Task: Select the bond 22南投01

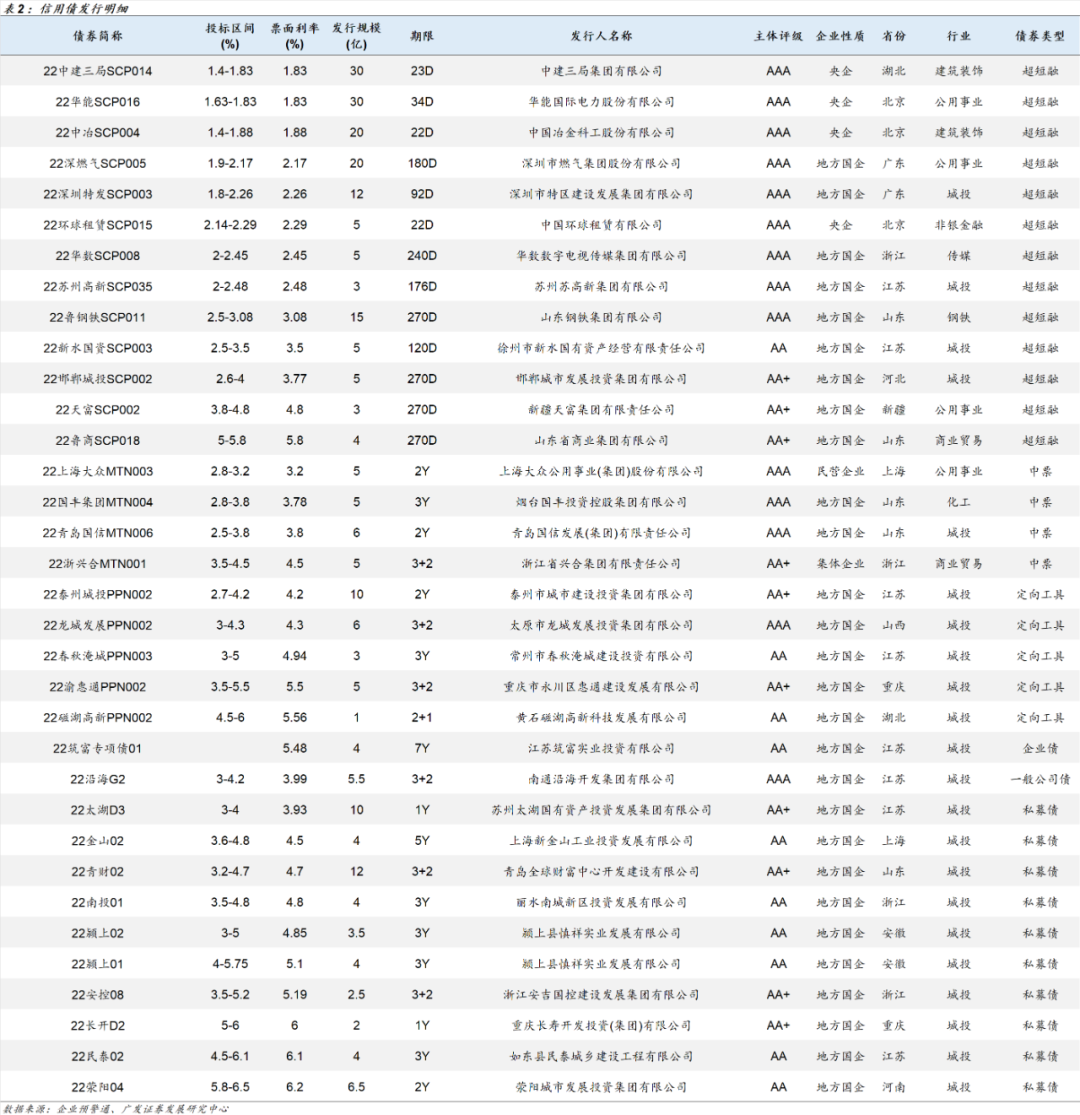Action: [97, 902]
